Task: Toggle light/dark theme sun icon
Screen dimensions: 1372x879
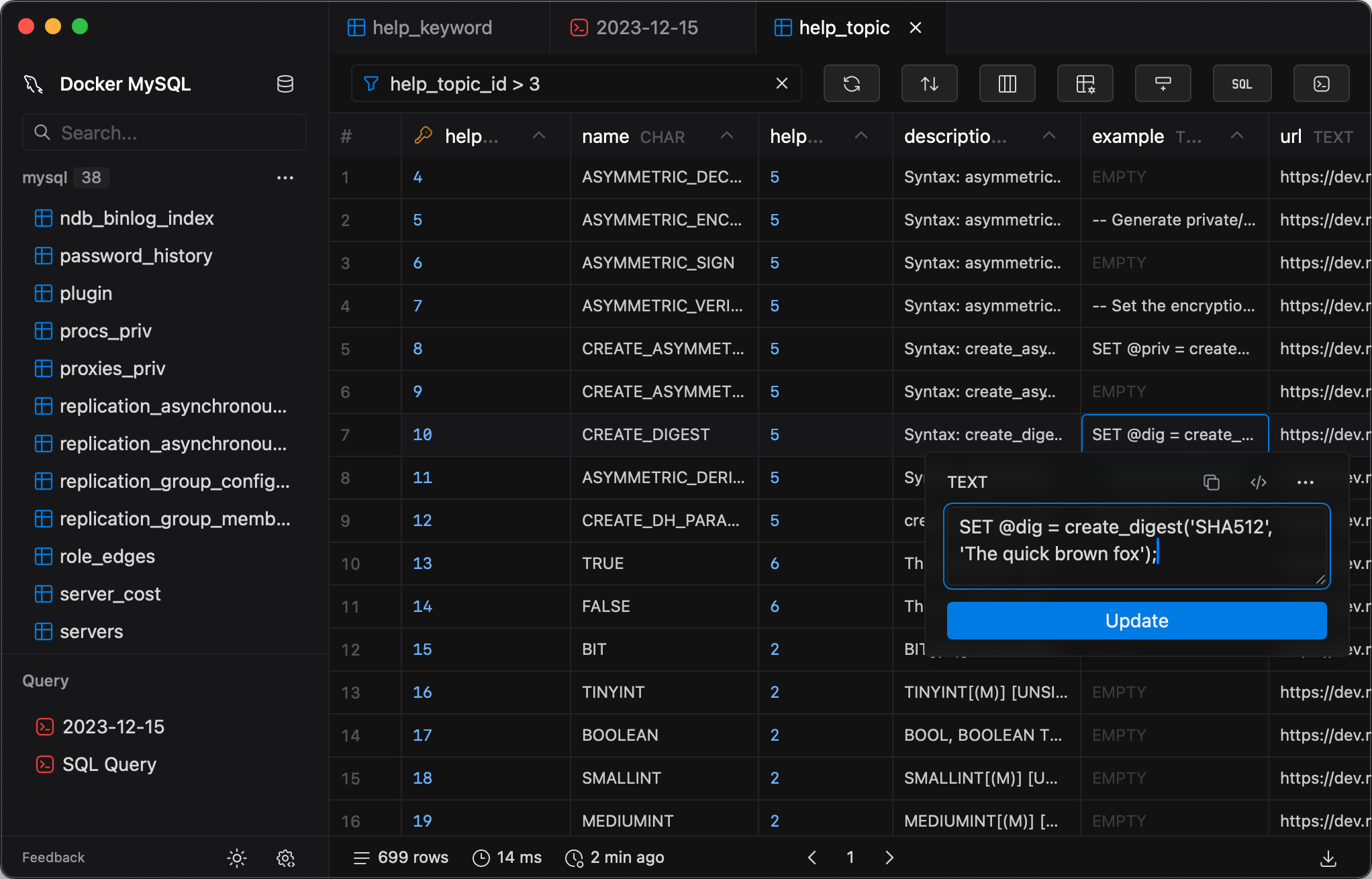Action: (x=236, y=858)
